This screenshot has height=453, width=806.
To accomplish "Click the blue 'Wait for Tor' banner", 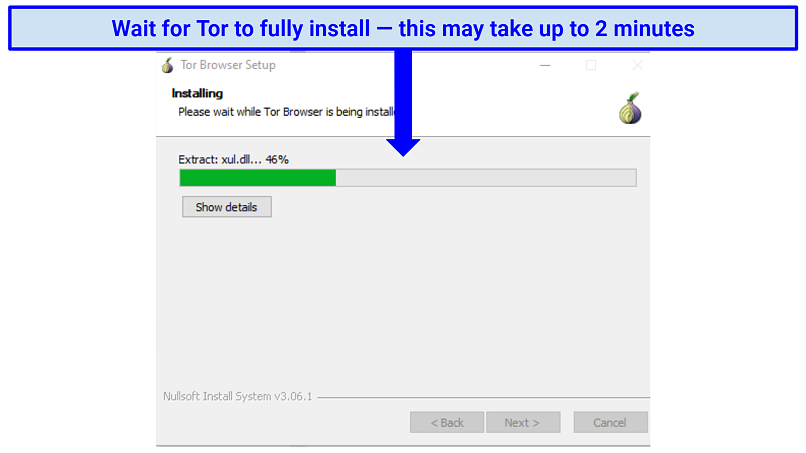I will point(403,28).
